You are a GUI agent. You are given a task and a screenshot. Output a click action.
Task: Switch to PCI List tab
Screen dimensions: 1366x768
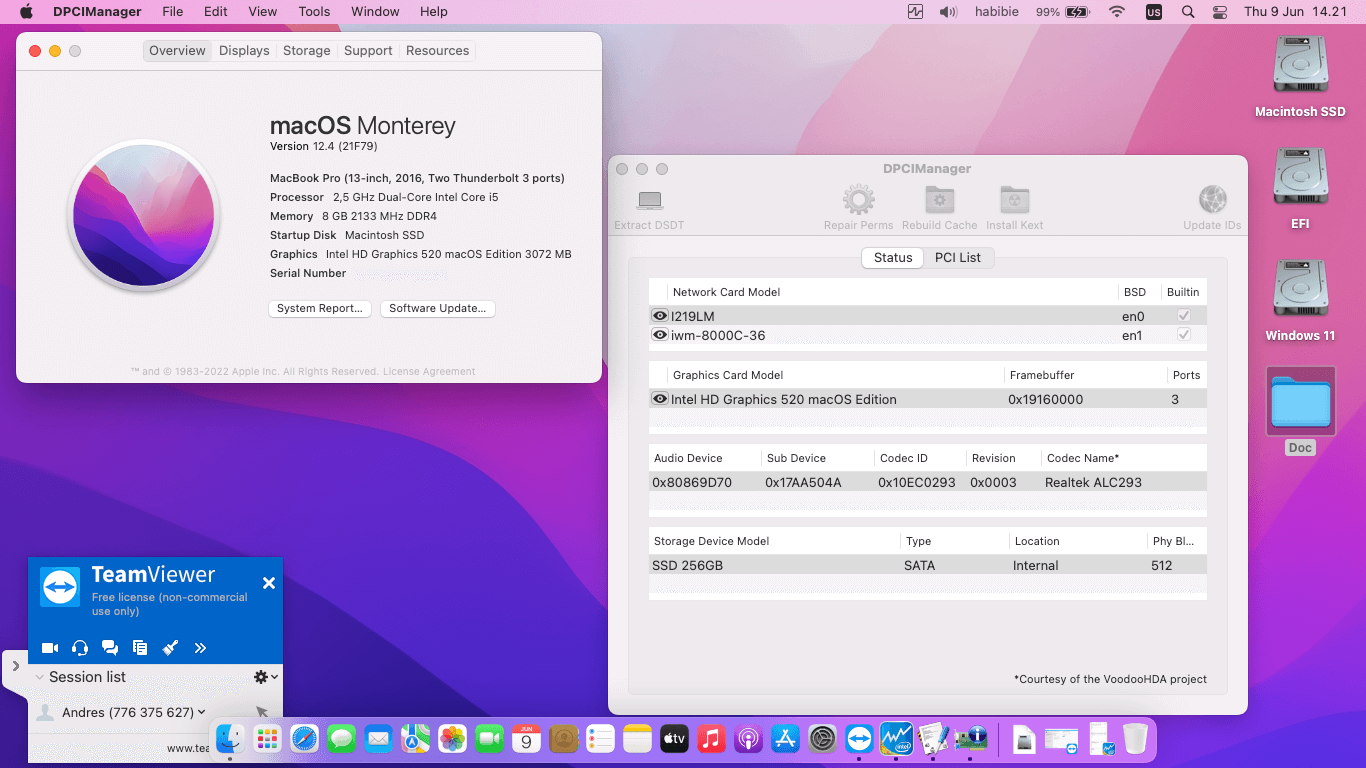tap(958, 257)
